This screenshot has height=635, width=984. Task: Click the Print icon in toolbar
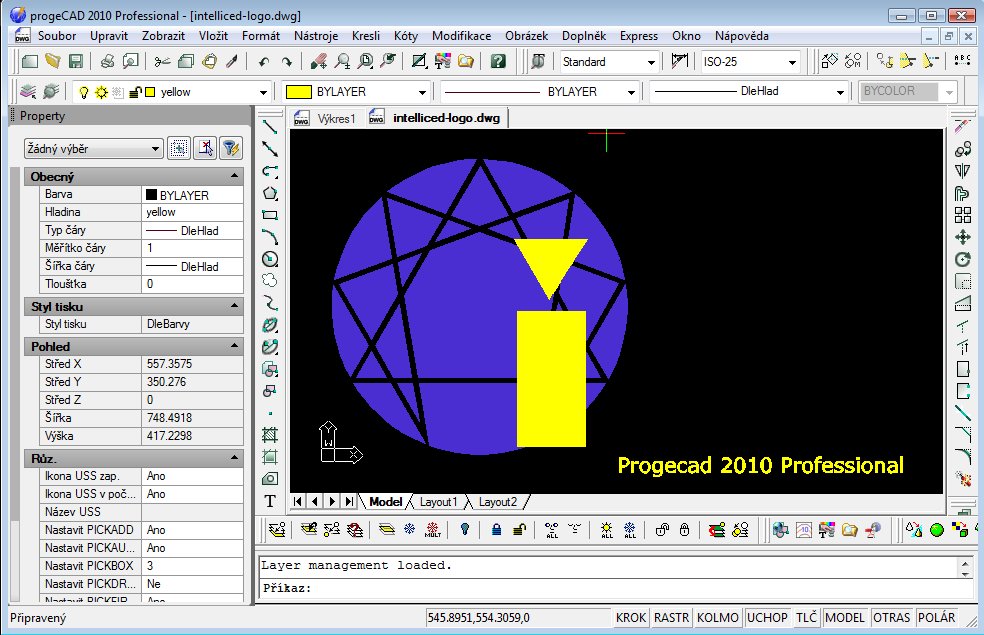[107, 61]
